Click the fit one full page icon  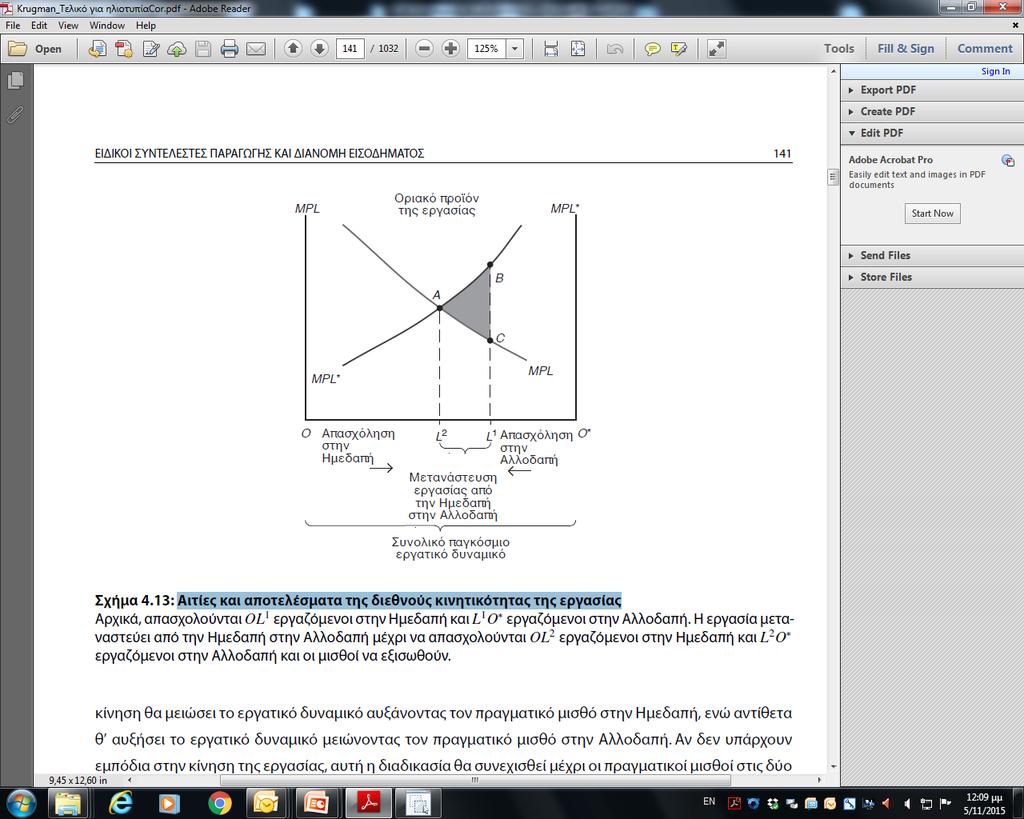tap(578, 49)
